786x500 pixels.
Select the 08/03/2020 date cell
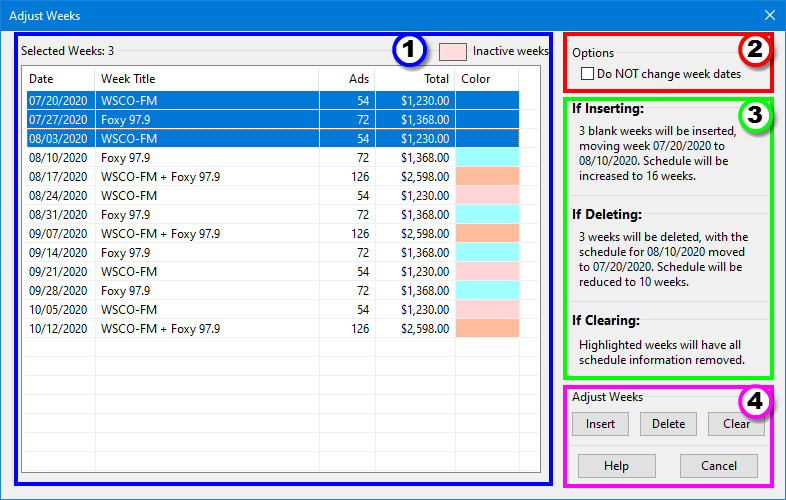pyautogui.click(x=58, y=139)
